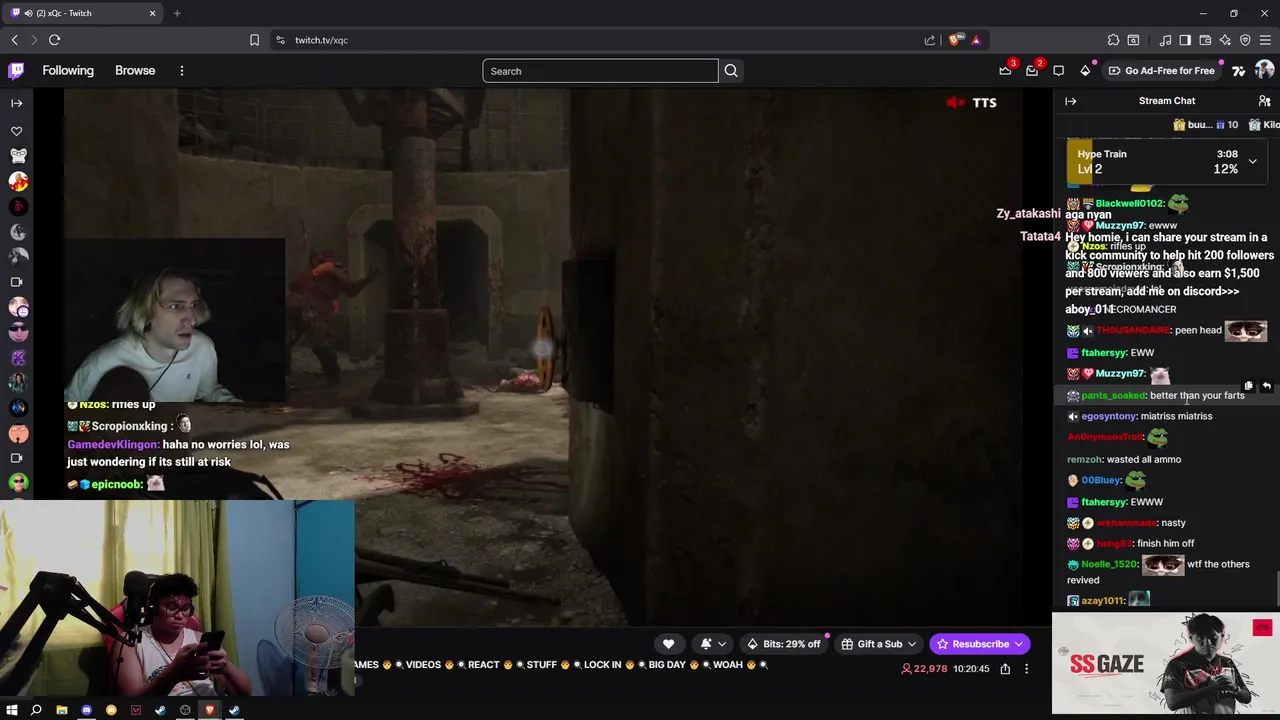Reload the page in the browser
The width and height of the screenshot is (1280, 720).
(x=54, y=40)
